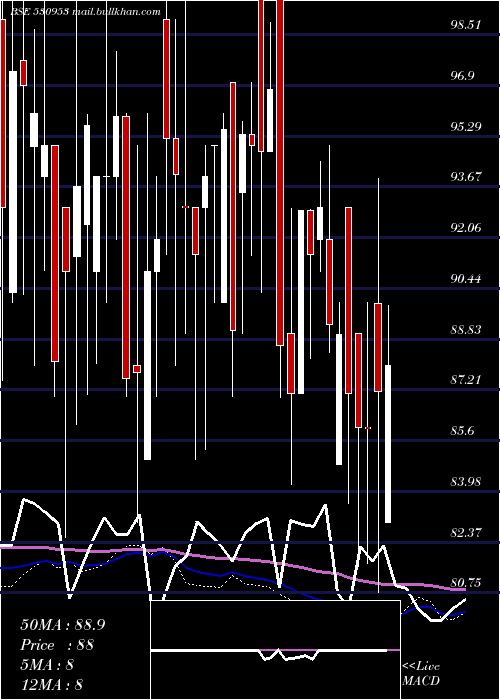This screenshot has width=500, height=700.
Task: Click the 90.44 price axis label
Action: [x=466, y=279]
